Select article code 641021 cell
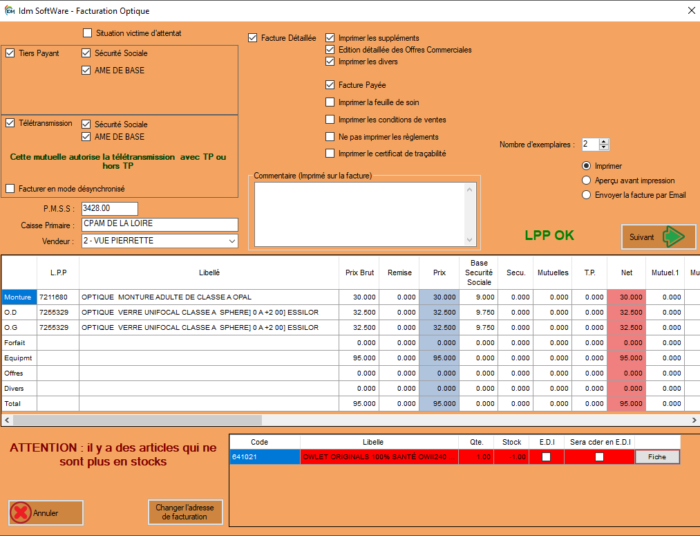This screenshot has width=700, height=536. [265, 457]
